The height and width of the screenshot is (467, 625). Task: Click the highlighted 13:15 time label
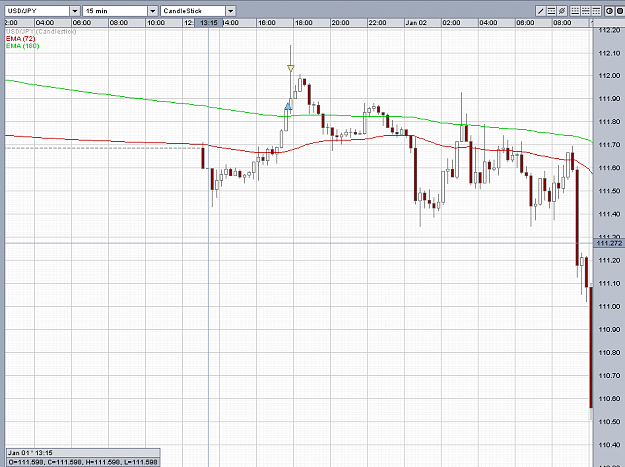tap(208, 23)
